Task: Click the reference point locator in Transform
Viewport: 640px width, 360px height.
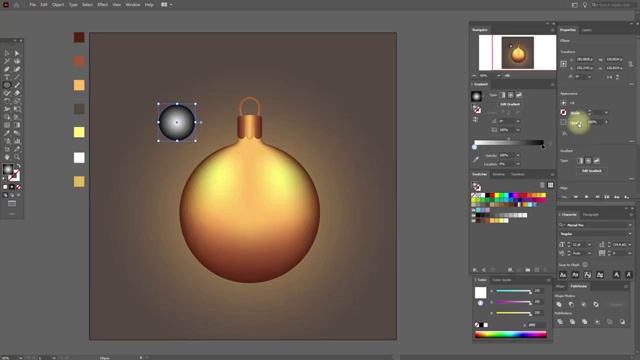Action: pyautogui.click(x=564, y=64)
